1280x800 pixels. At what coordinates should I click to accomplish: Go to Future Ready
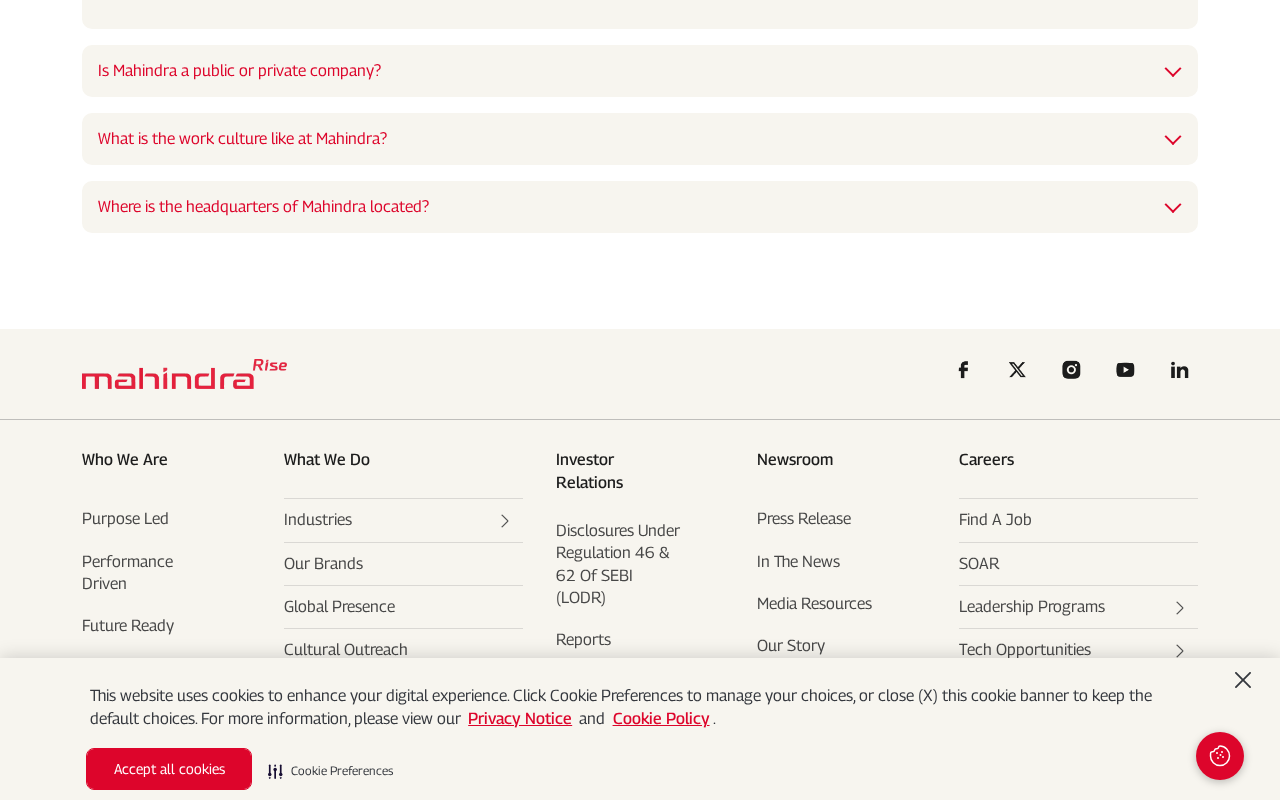pyautogui.click(x=128, y=626)
